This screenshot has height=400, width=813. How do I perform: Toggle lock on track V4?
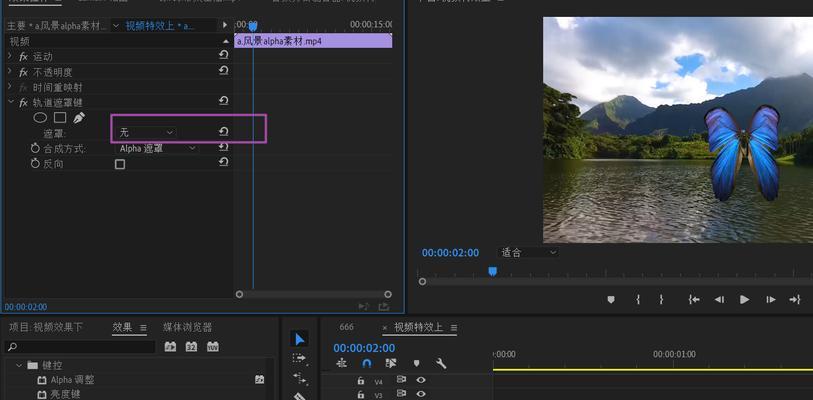click(x=361, y=380)
